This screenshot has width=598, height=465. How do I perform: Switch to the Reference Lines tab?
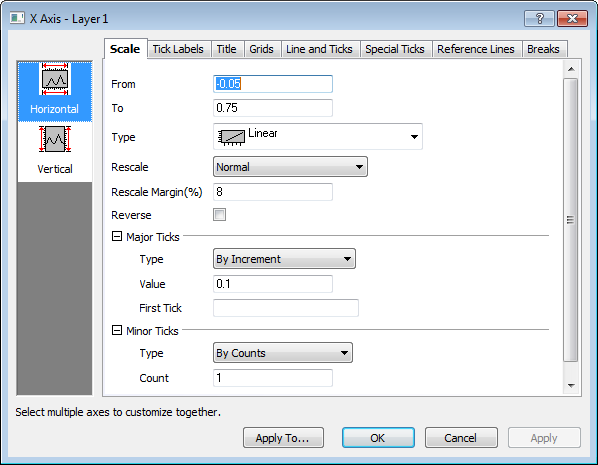[x=476, y=49]
